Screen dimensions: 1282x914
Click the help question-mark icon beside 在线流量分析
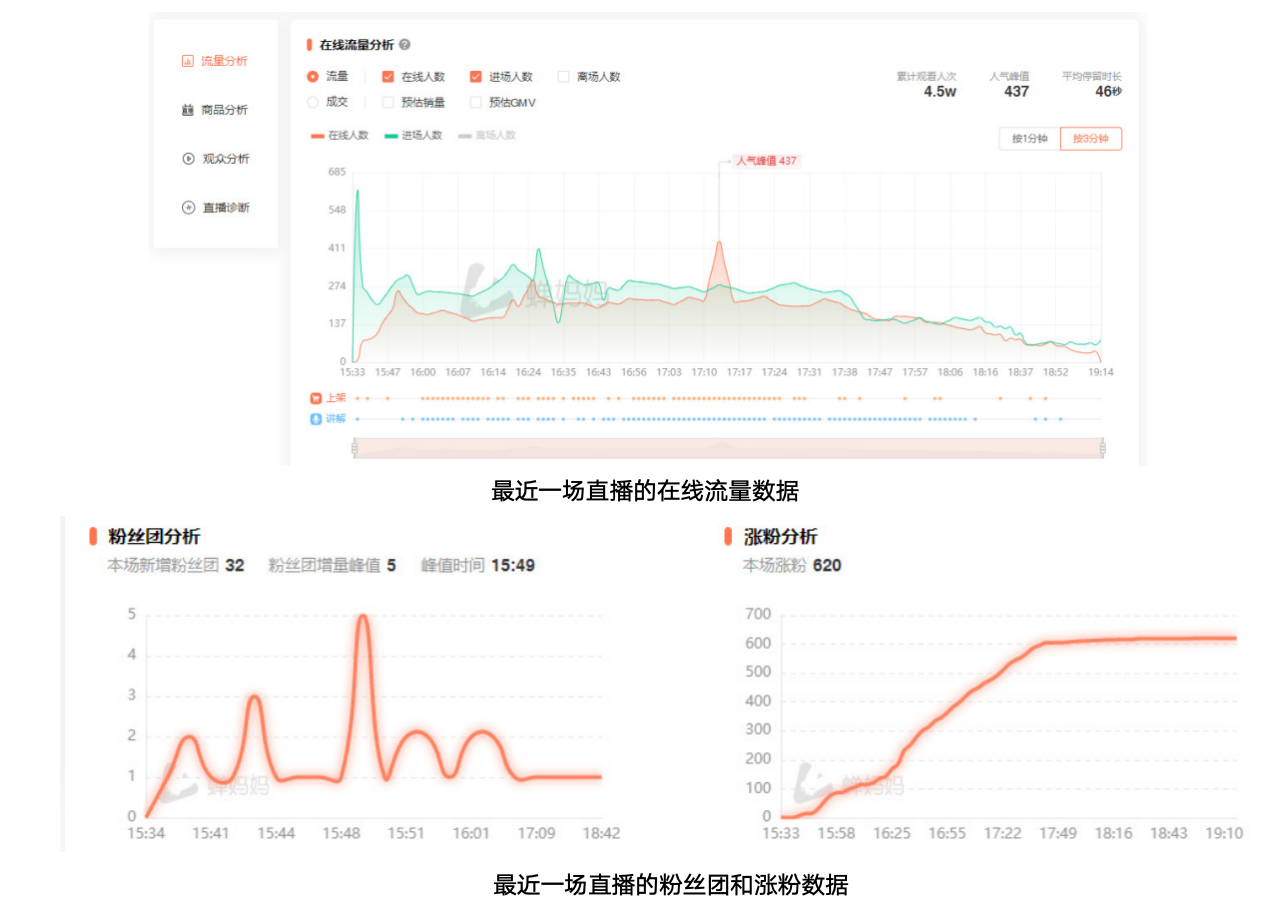tap(405, 45)
